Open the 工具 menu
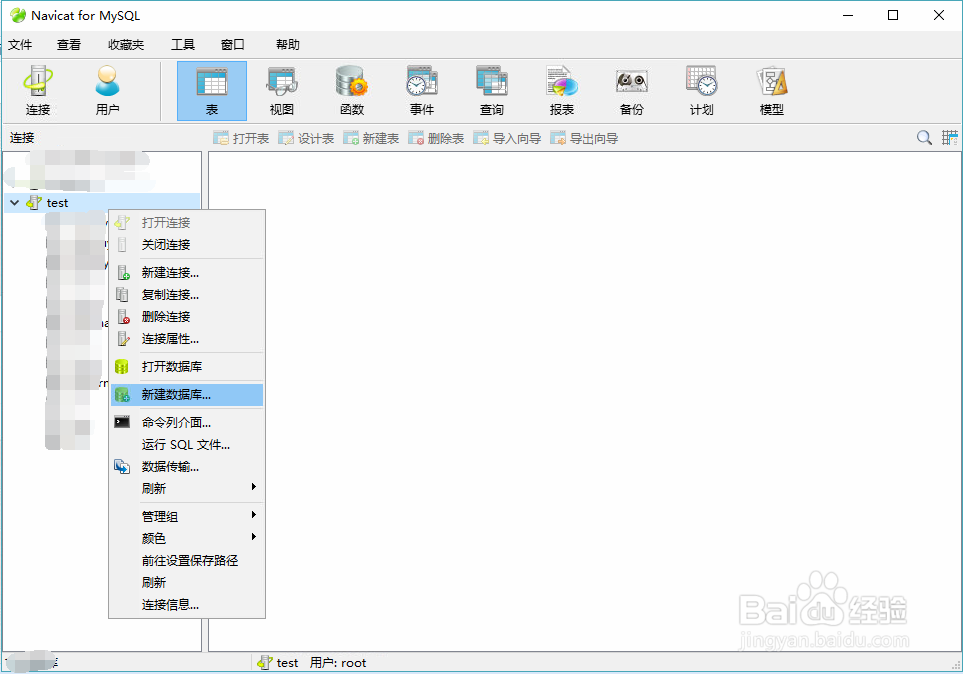 point(182,45)
